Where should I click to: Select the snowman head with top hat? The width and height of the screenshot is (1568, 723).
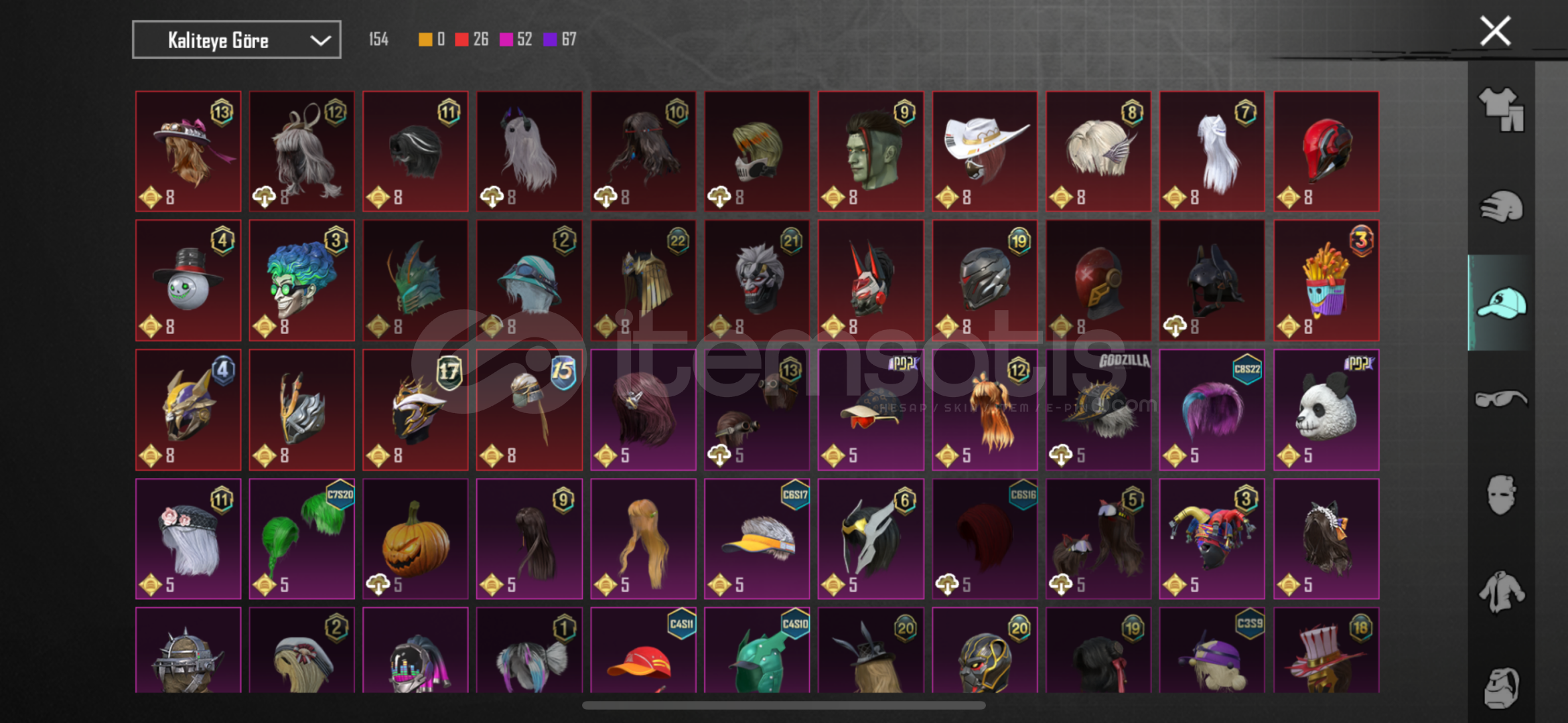[188, 280]
